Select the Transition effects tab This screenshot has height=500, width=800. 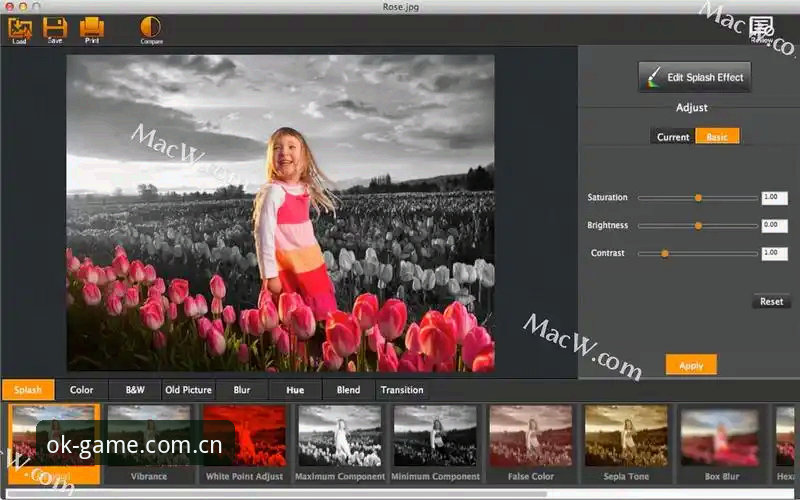(x=402, y=390)
